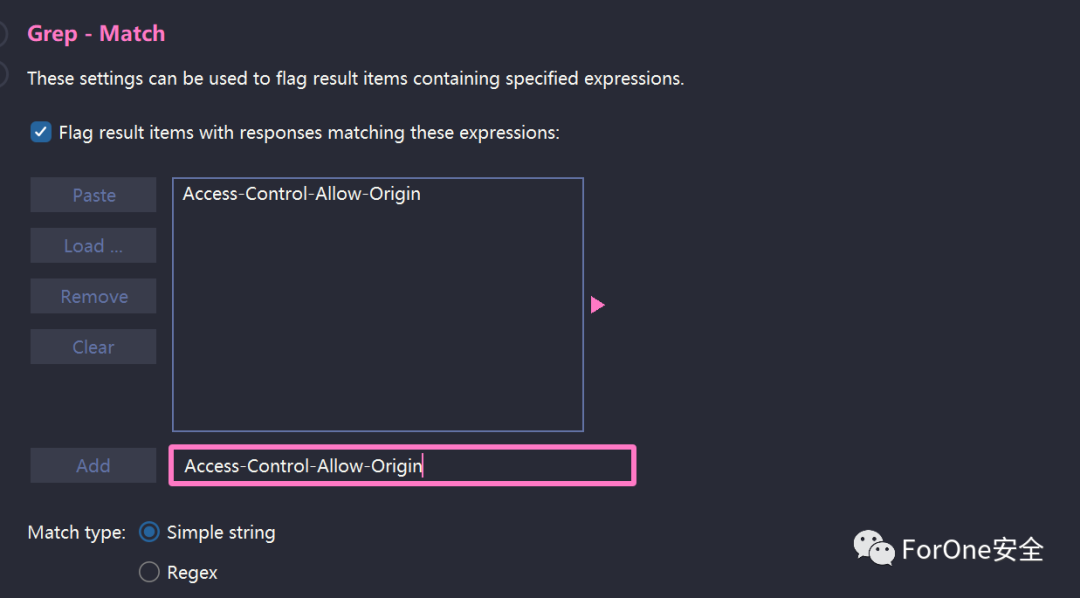This screenshot has width=1080, height=598.
Task: Click the Remove button
Action: coord(93,296)
